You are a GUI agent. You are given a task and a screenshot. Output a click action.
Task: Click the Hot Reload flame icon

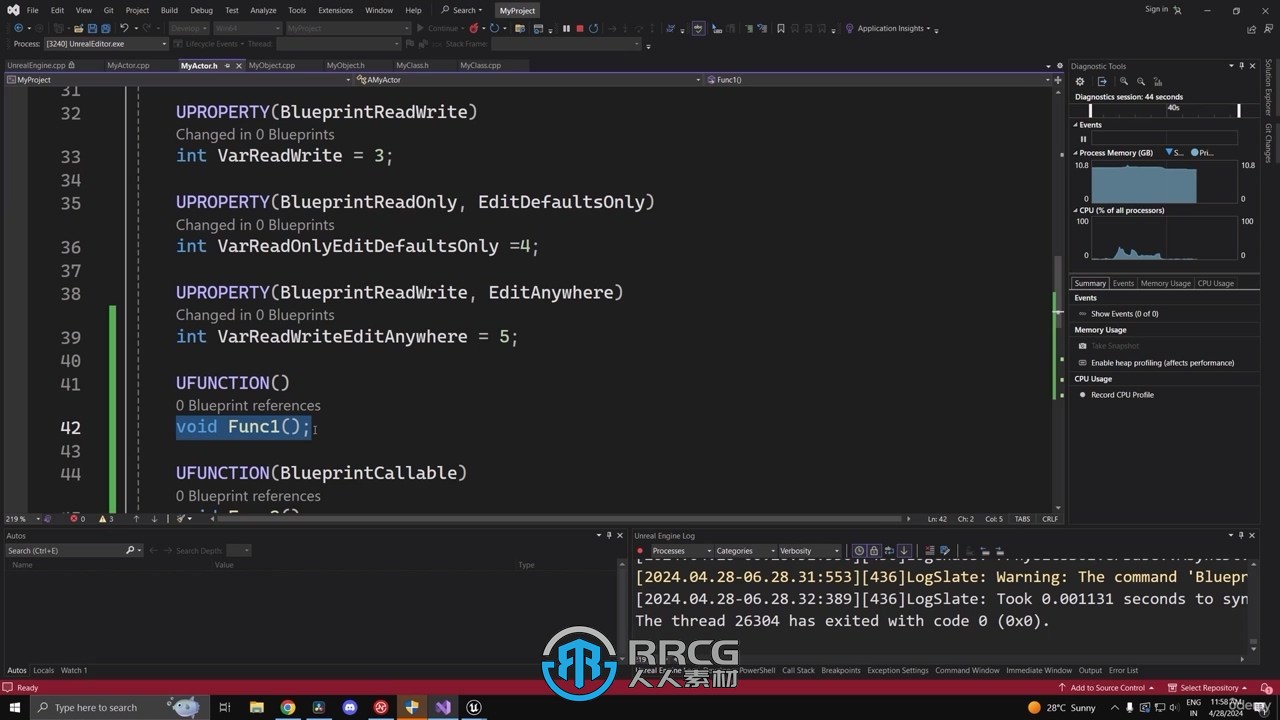[474, 28]
